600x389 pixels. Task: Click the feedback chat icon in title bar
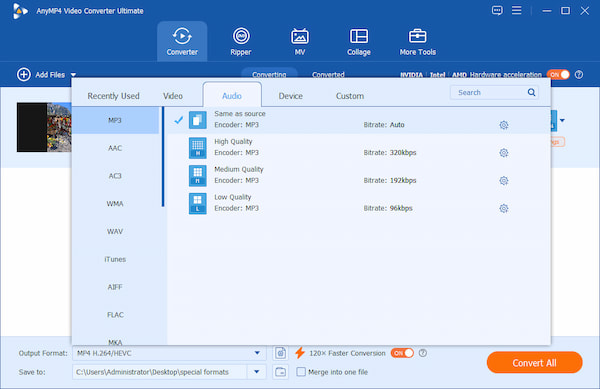pos(497,10)
